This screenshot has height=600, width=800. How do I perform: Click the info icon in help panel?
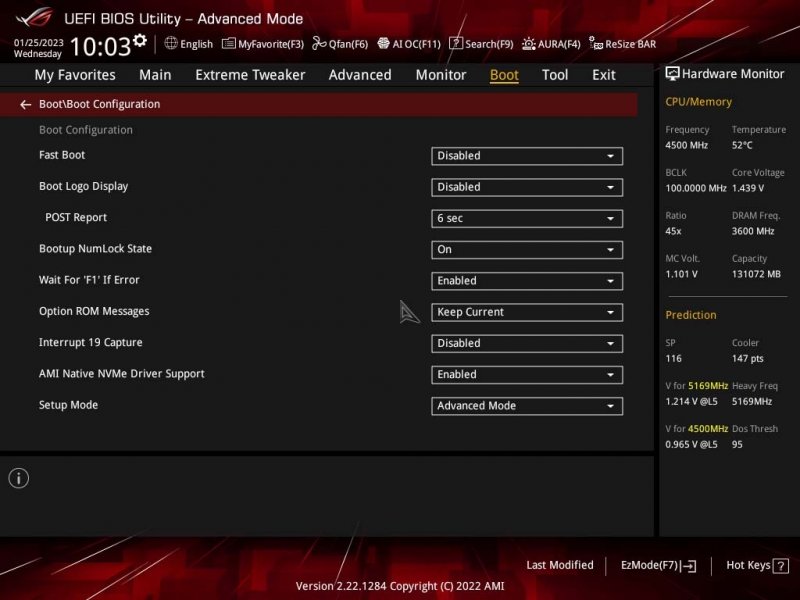[19, 478]
